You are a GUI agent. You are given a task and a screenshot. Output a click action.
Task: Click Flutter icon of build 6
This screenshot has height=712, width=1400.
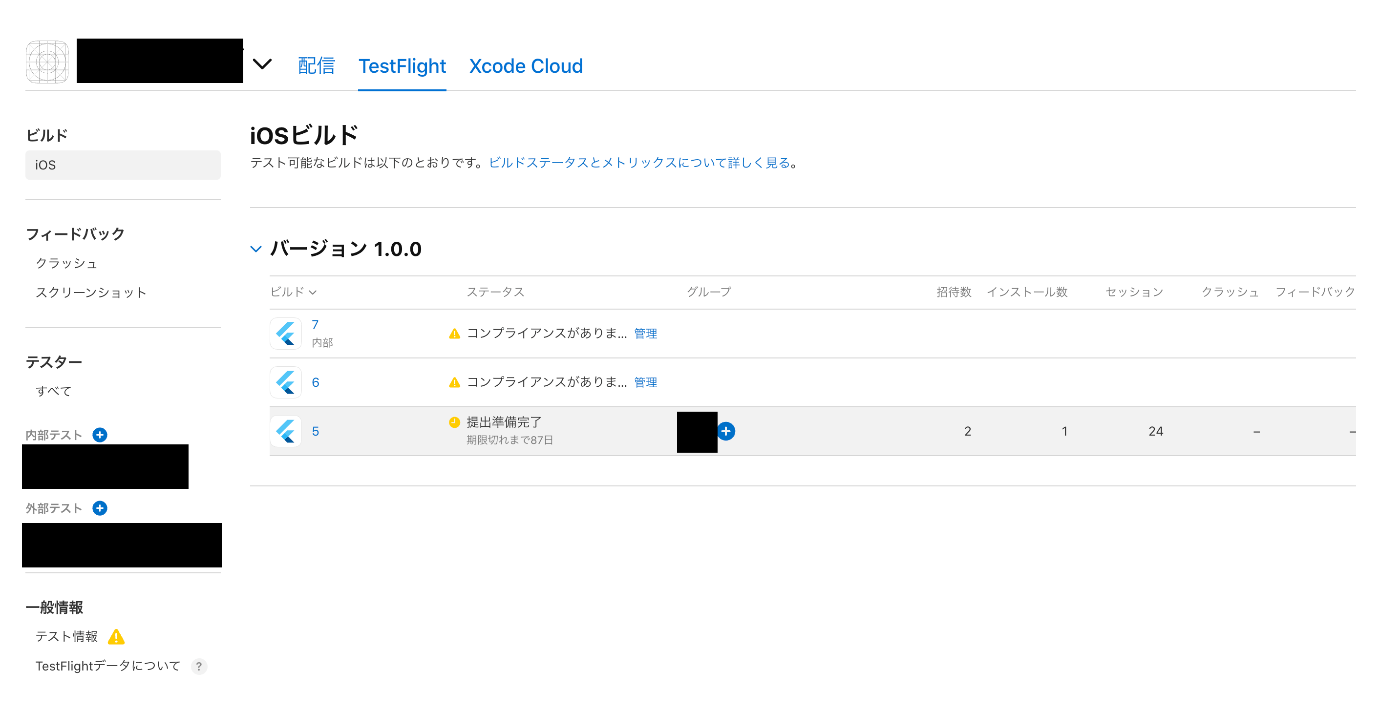pos(286,382)
